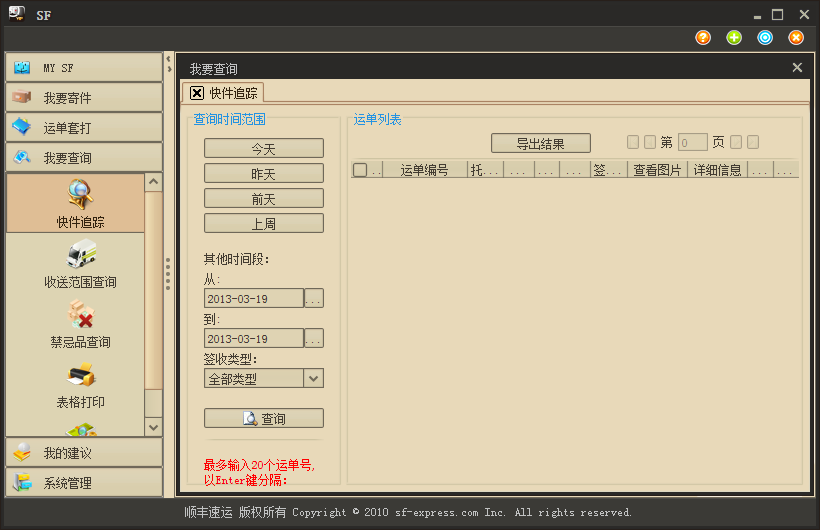Open the 运单套打 sidebar section
Image resolution: width=820 pixels, height=530 pixels.
(x=84, y=127)
